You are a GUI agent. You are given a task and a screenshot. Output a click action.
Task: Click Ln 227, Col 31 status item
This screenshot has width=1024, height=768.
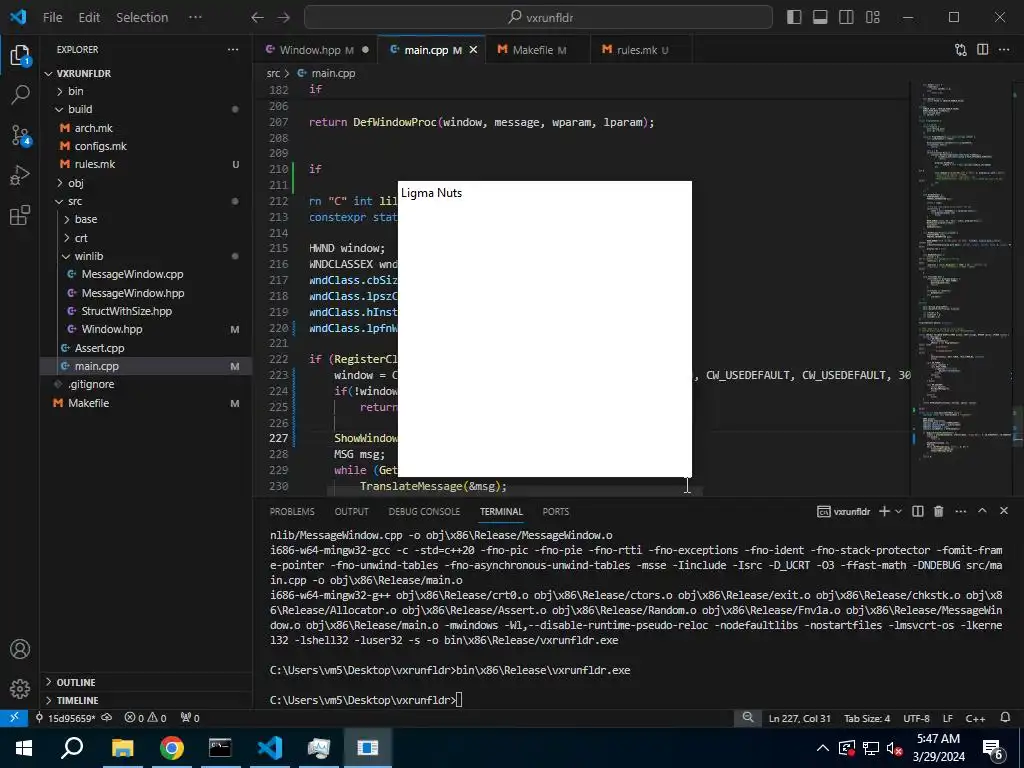(799, 718)
